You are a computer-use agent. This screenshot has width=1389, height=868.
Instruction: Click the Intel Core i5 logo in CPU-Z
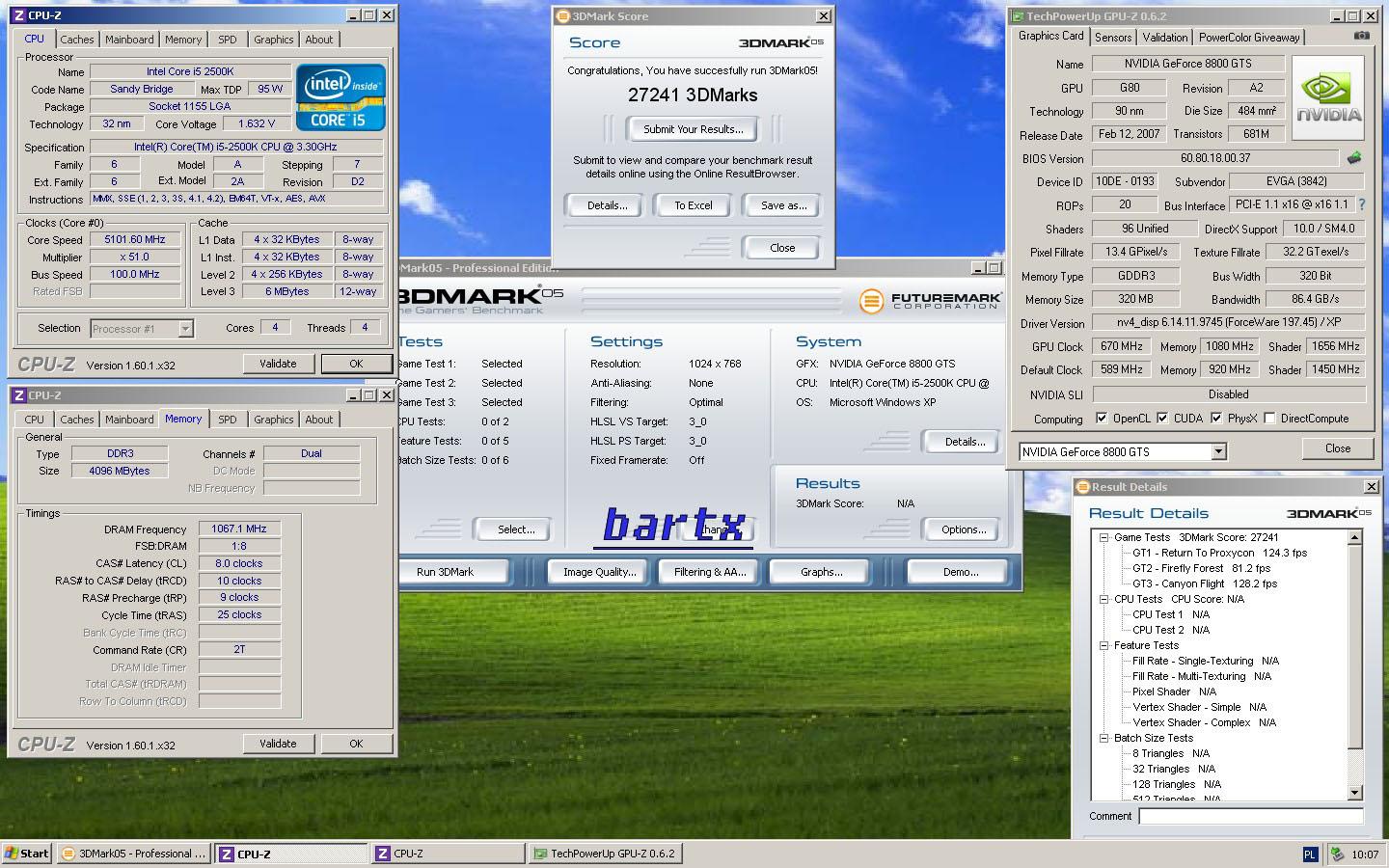[340, 97]
